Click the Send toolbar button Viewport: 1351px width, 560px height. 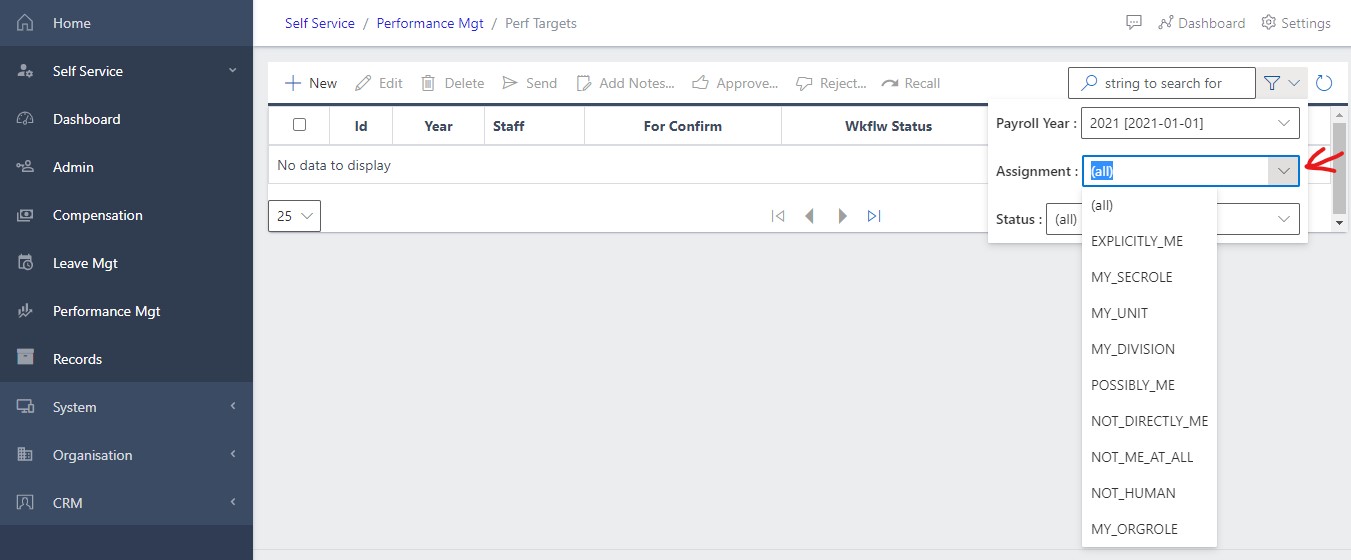tap(529, 83)
